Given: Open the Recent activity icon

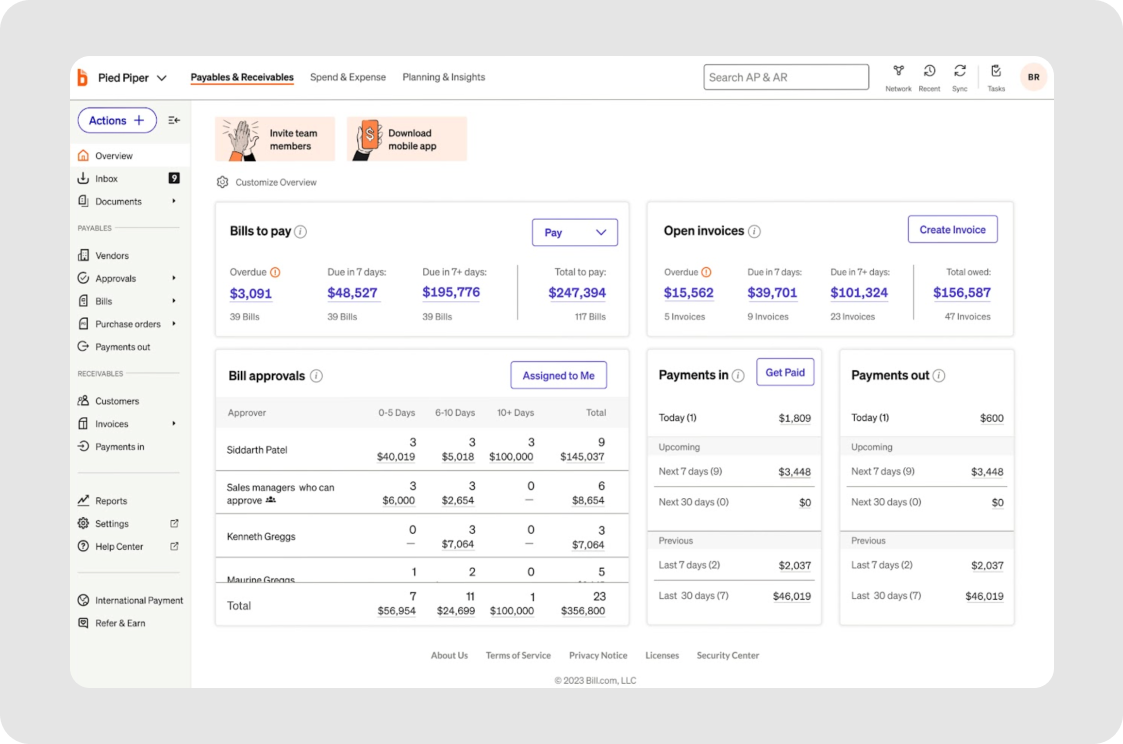Looking at the screenshot, I should pos(929,71).
